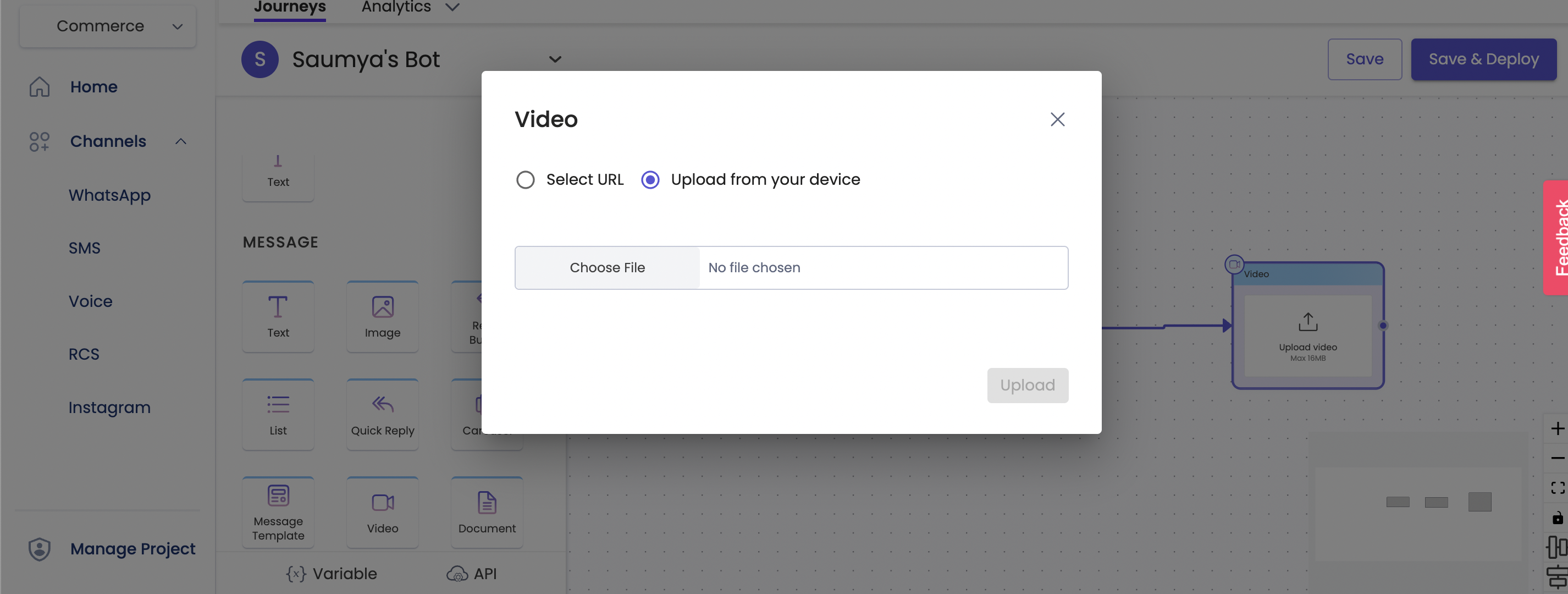Close the Video dialog
The height and width of the screenshot is (594, 1568).
tap(1057, 119)
